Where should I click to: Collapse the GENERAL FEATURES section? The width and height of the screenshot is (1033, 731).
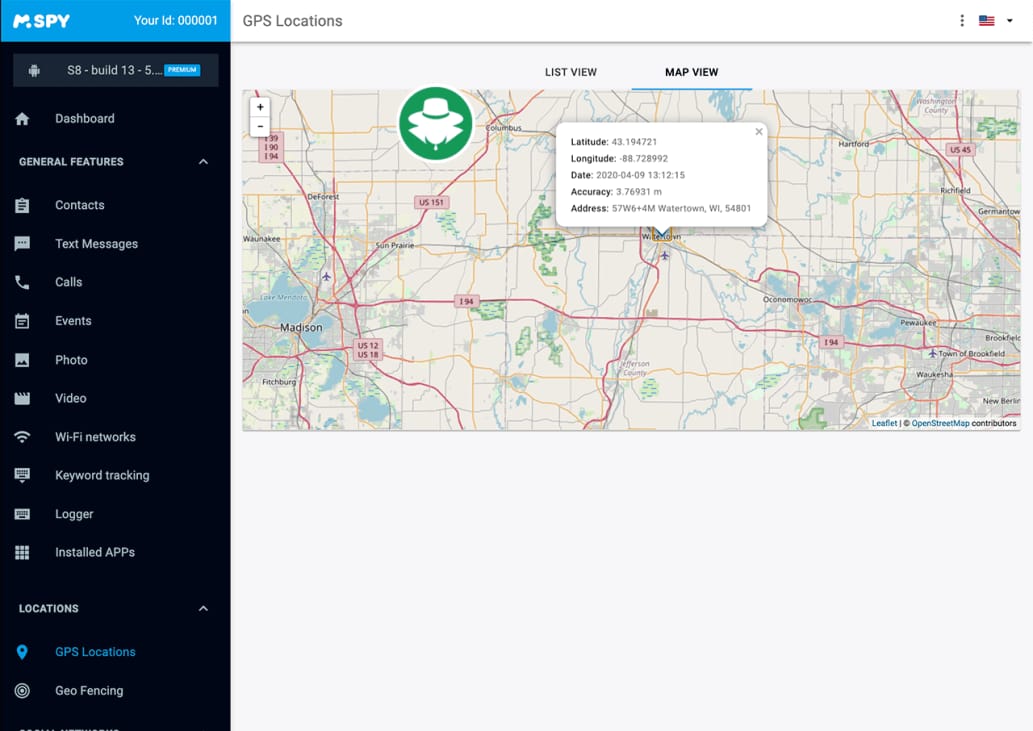click(x=203, y=161)
